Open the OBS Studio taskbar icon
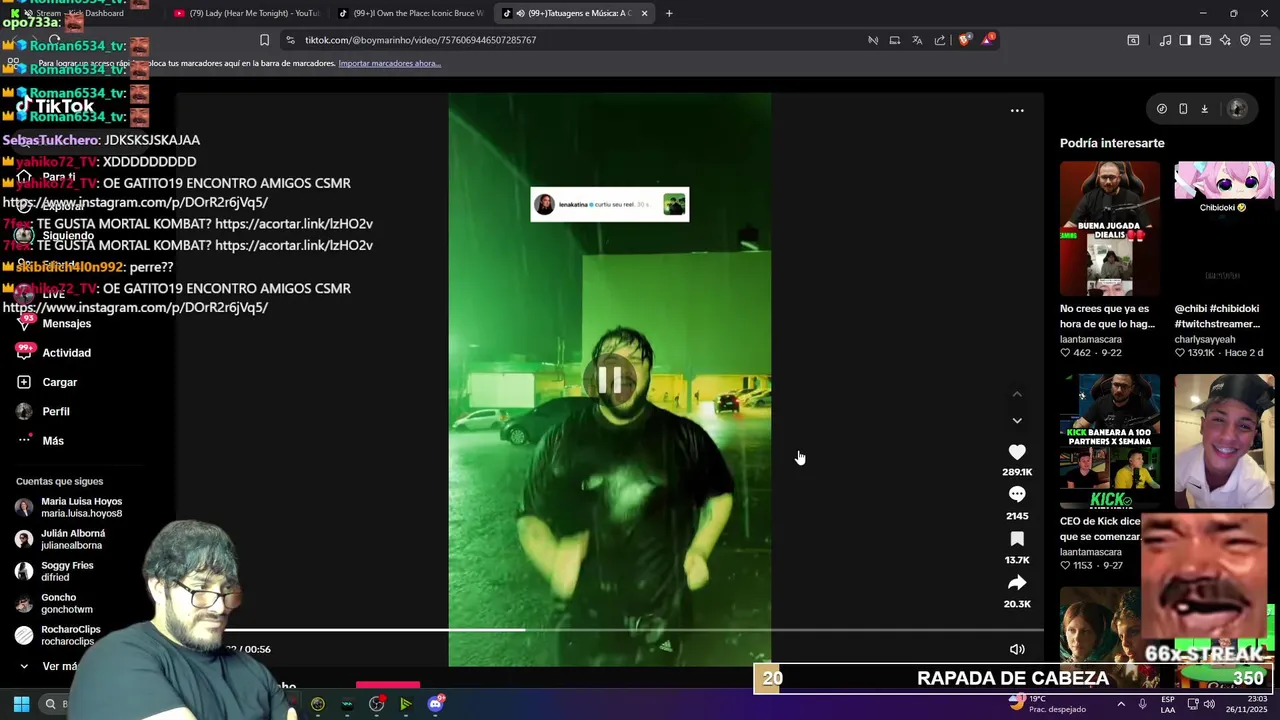Screen dimensions: 1280x720 coord(376,704)
